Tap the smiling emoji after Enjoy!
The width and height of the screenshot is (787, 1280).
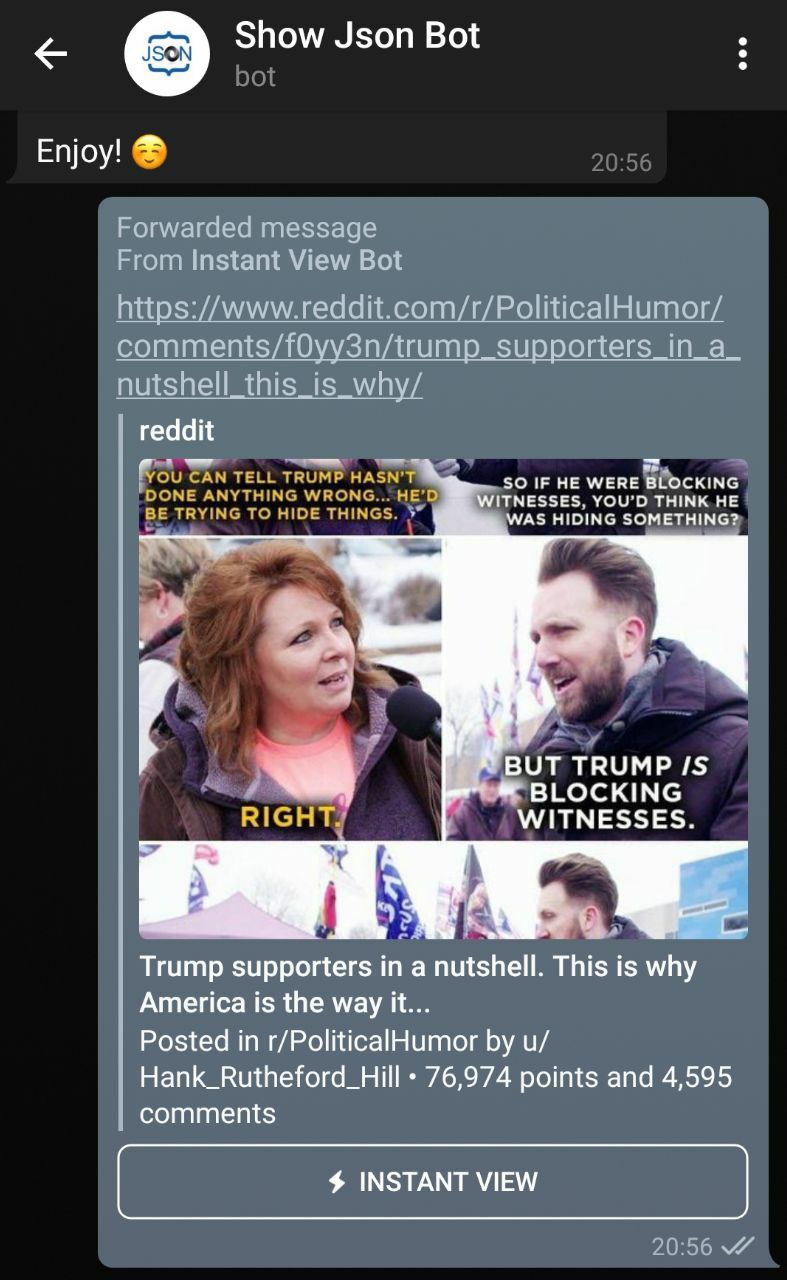point(150,152)
